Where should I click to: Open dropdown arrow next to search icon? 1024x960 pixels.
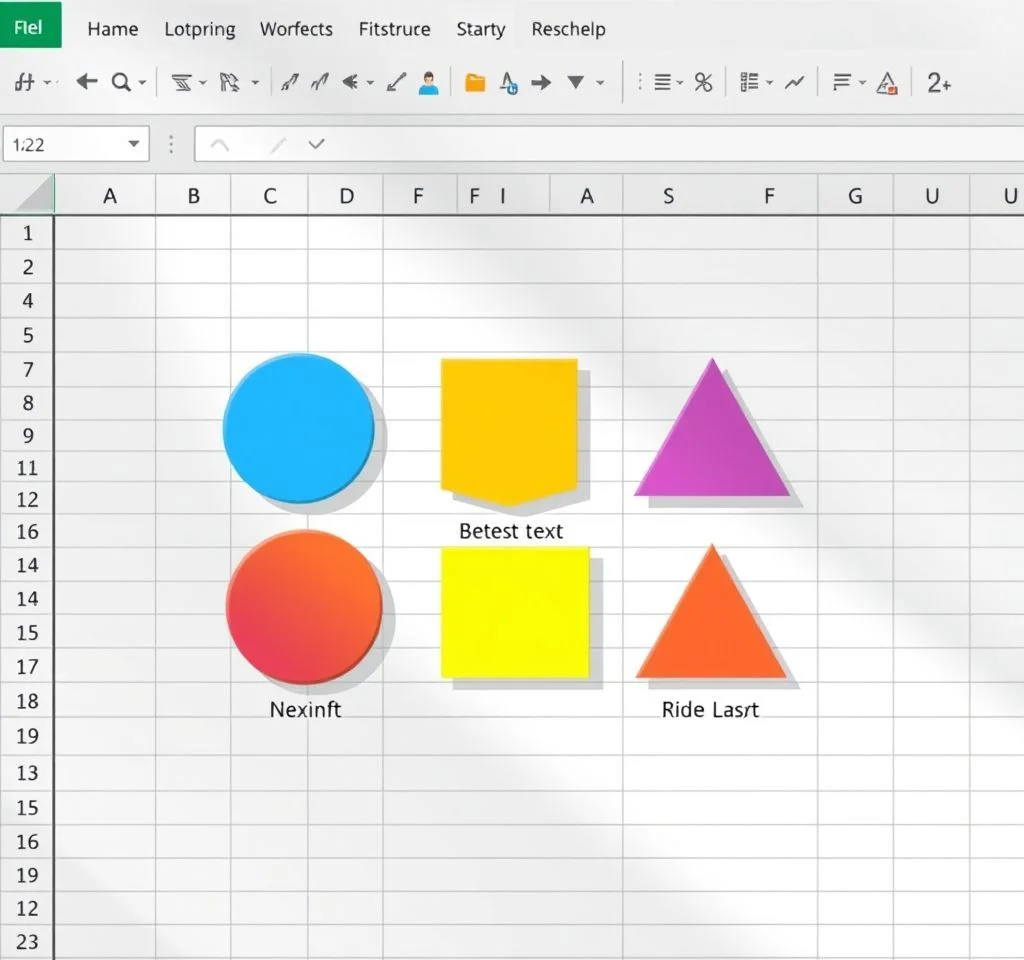[x=143, y=84]
